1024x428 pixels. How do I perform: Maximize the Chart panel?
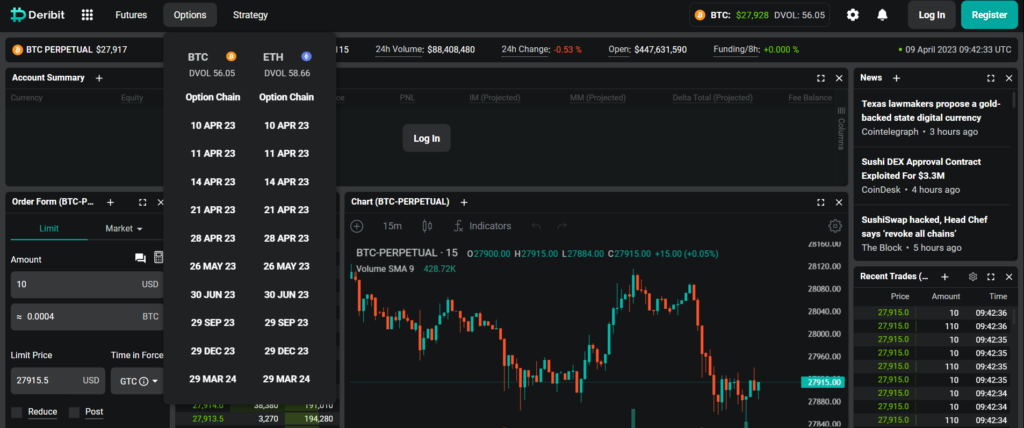(x=821, y=203)
